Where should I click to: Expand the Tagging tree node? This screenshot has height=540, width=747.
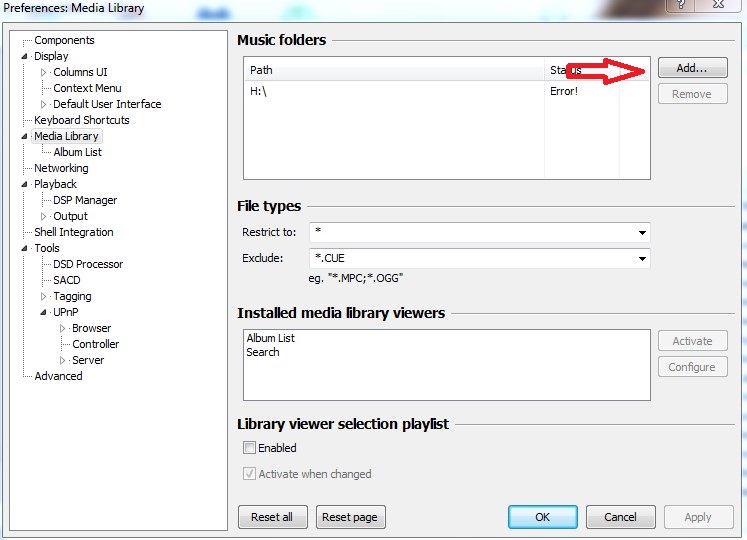tap(43, 296)
